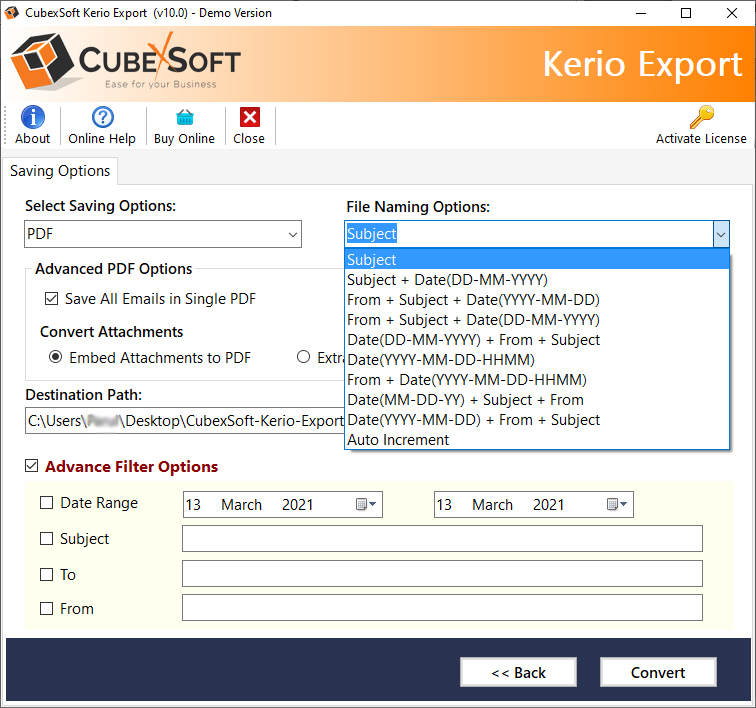Screen dimensions: 756x708
Task: Open Online Help question mark icon
Action: pyautogui.click(x=103, y=117)
